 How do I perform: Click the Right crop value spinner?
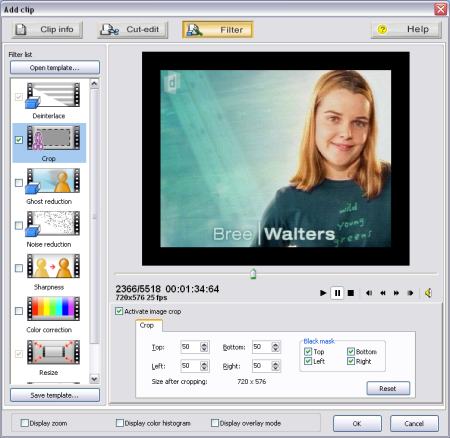[x=275, y=366]
